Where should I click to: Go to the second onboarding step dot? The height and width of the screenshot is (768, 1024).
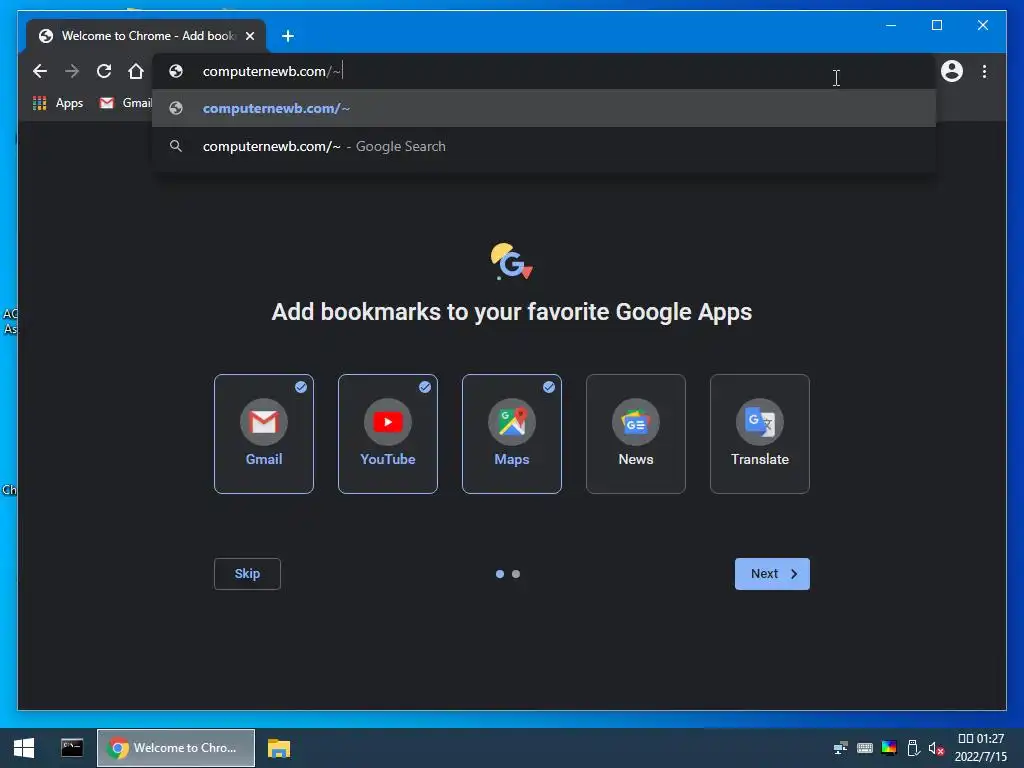coord(516,574)
